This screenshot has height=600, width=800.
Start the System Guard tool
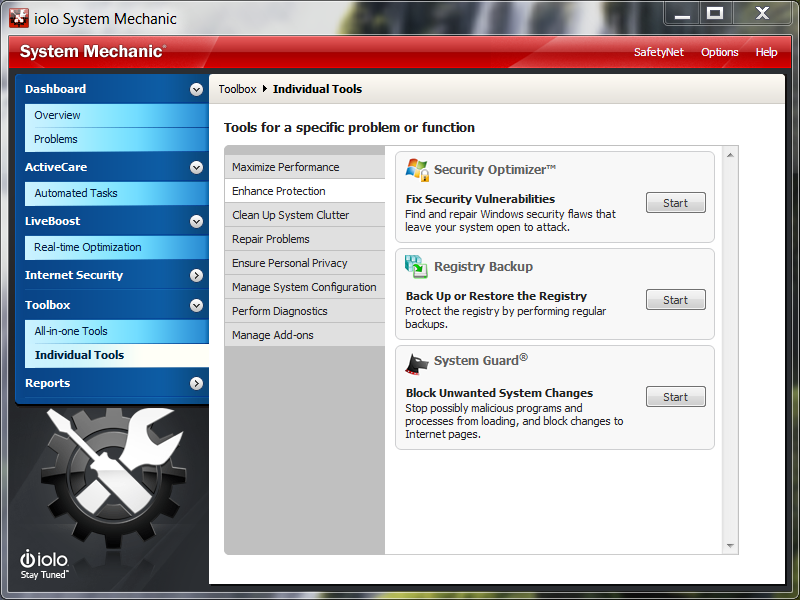pyautogui.click(x=675, y=397)
